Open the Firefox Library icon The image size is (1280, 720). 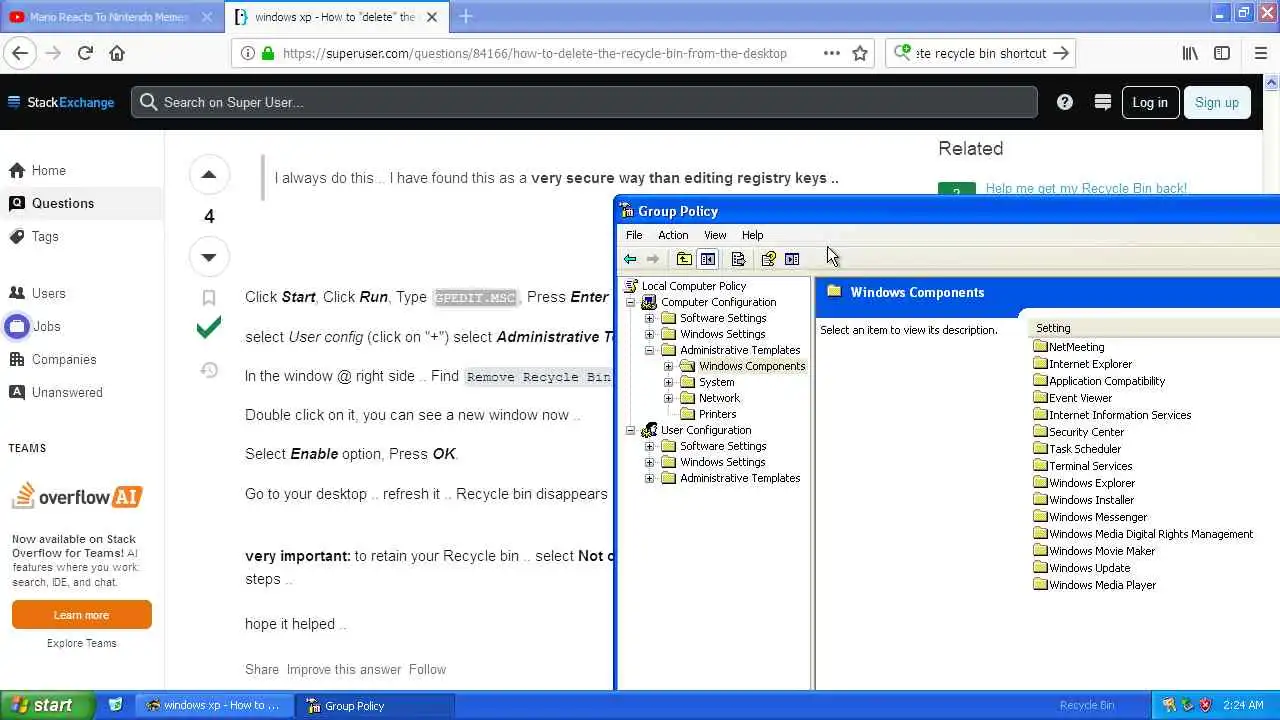coord(1190,53)
